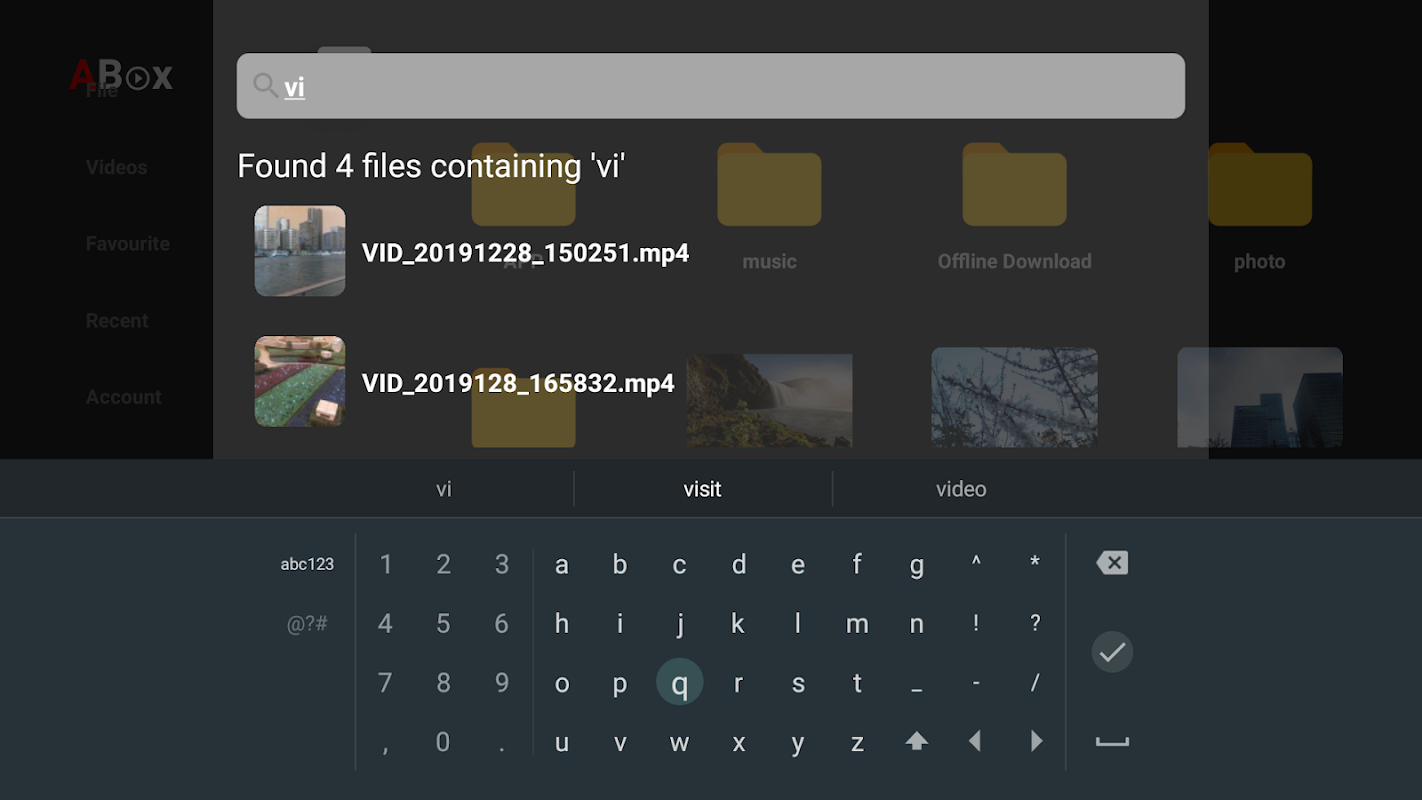Tap the letter v key
The height and width of the screenshot is (800, 1422).
click(x=620, y=743)
